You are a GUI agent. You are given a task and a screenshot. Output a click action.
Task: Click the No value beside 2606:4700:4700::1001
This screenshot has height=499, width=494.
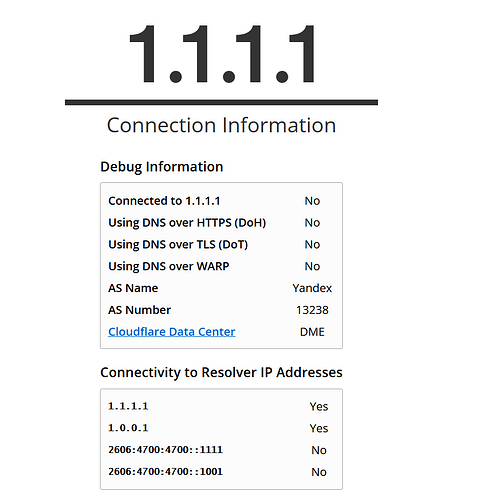(x=319, y=472)
